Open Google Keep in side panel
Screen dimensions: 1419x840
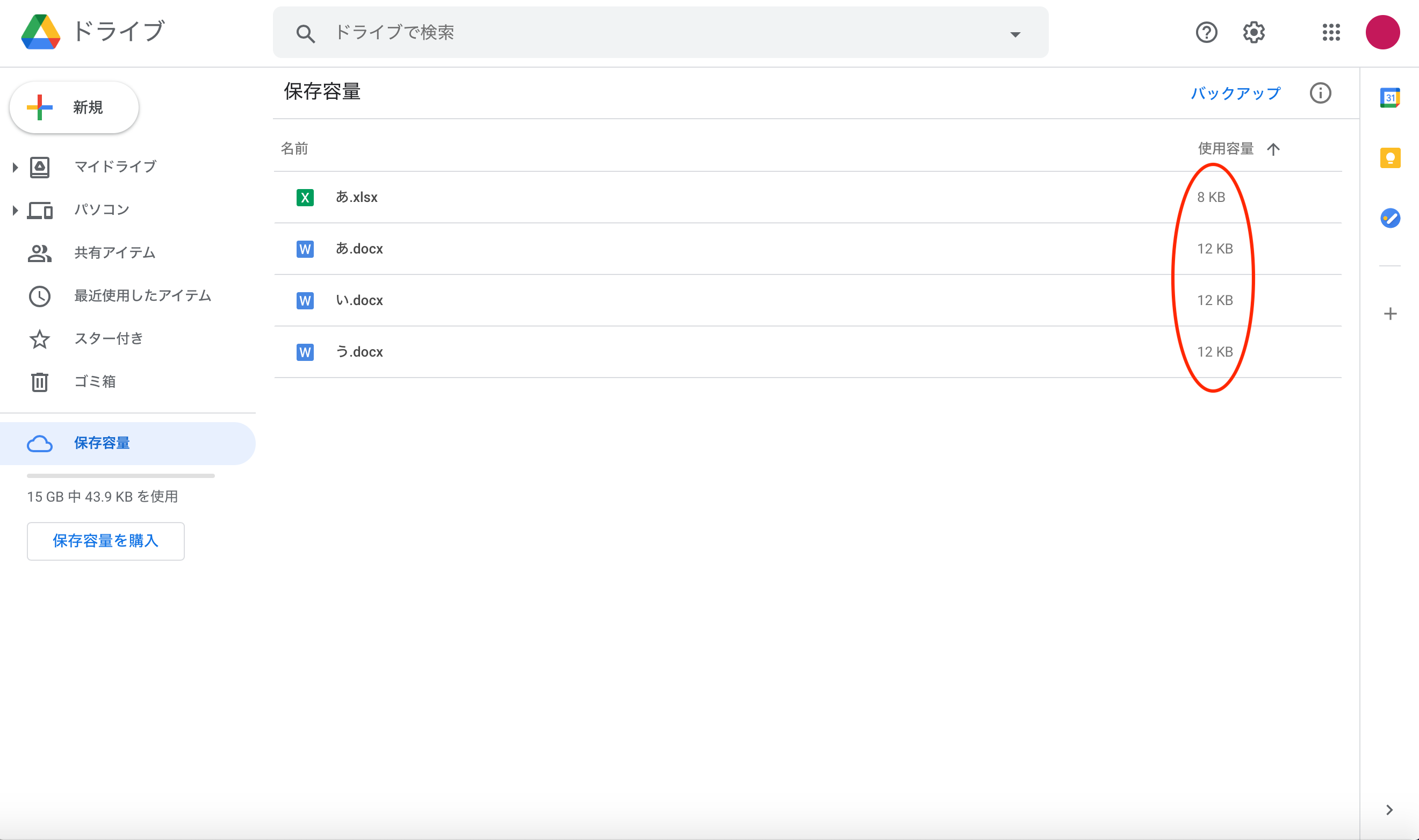click(x=1389, y=158)
